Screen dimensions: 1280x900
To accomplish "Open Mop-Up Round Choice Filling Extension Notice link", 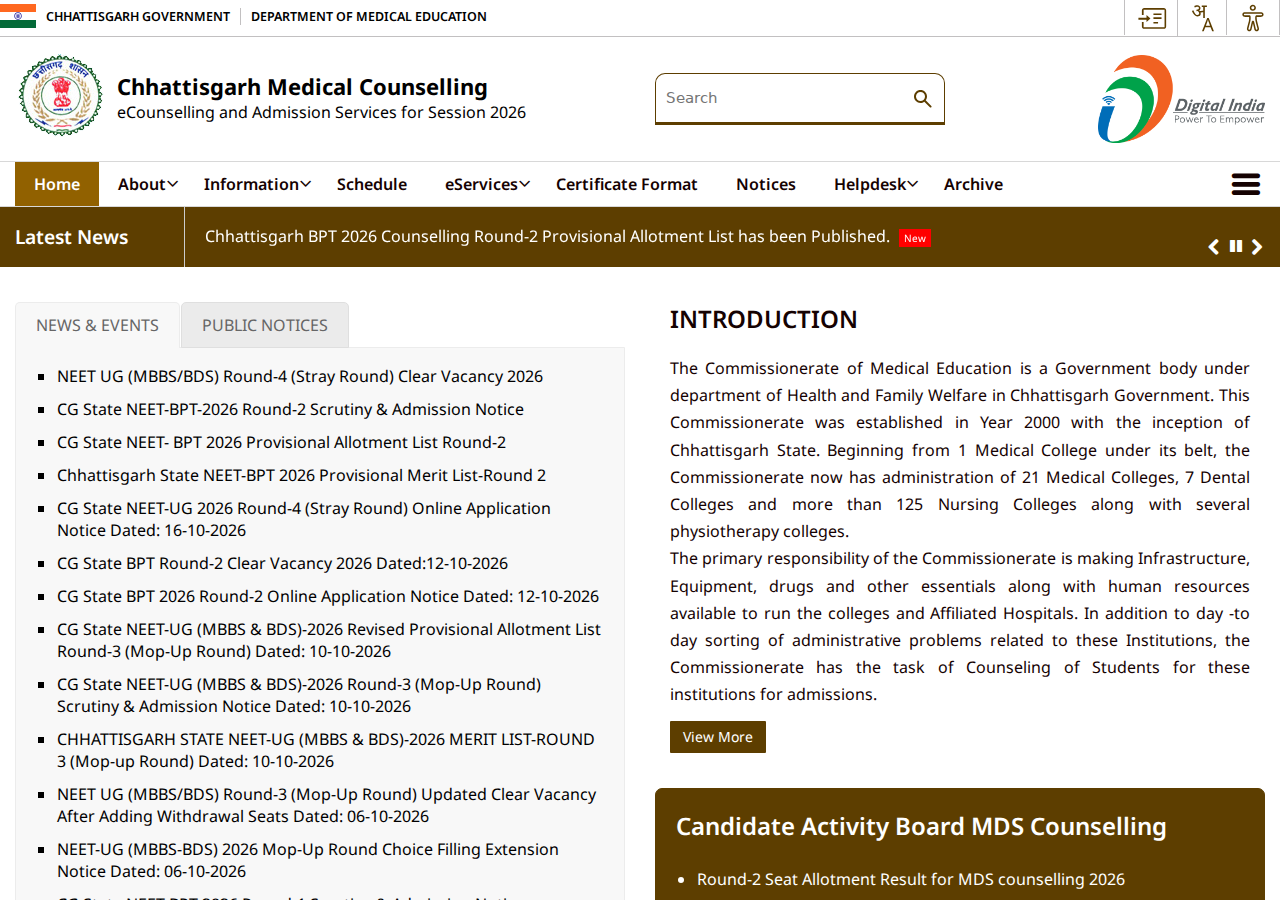I will (308, 860).
